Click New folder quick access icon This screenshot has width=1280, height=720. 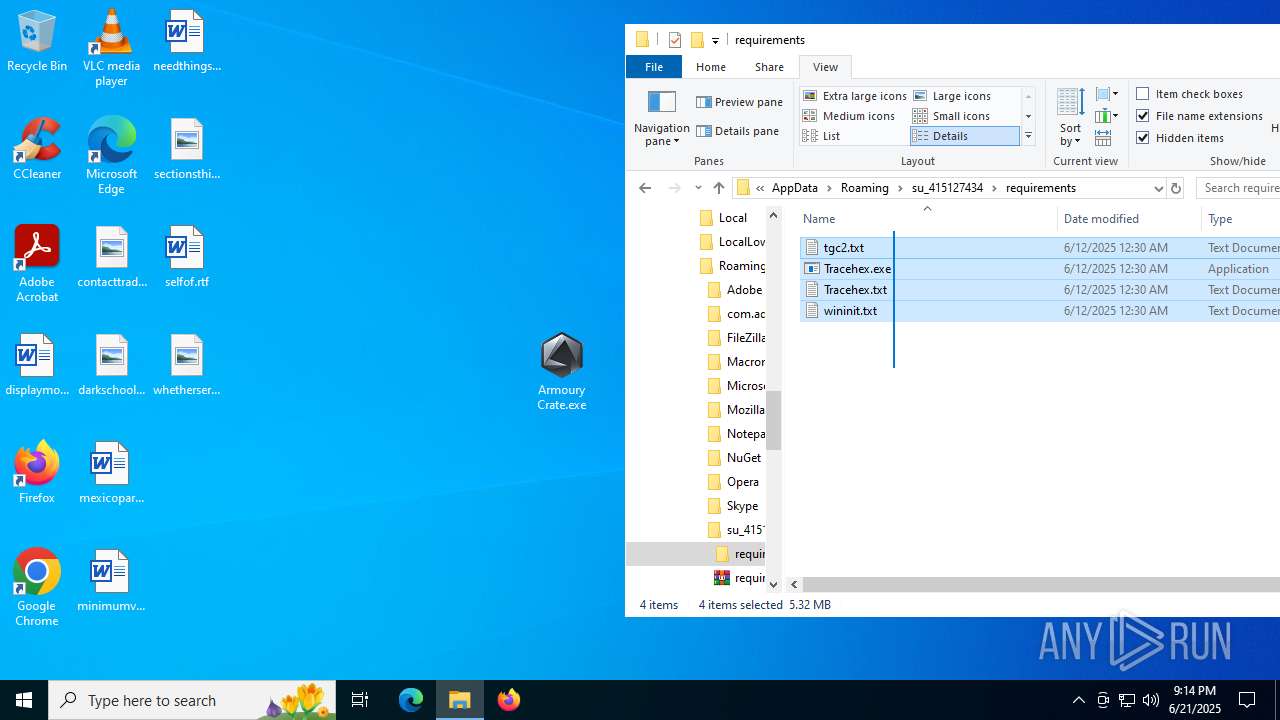click(x=697, y=40)
